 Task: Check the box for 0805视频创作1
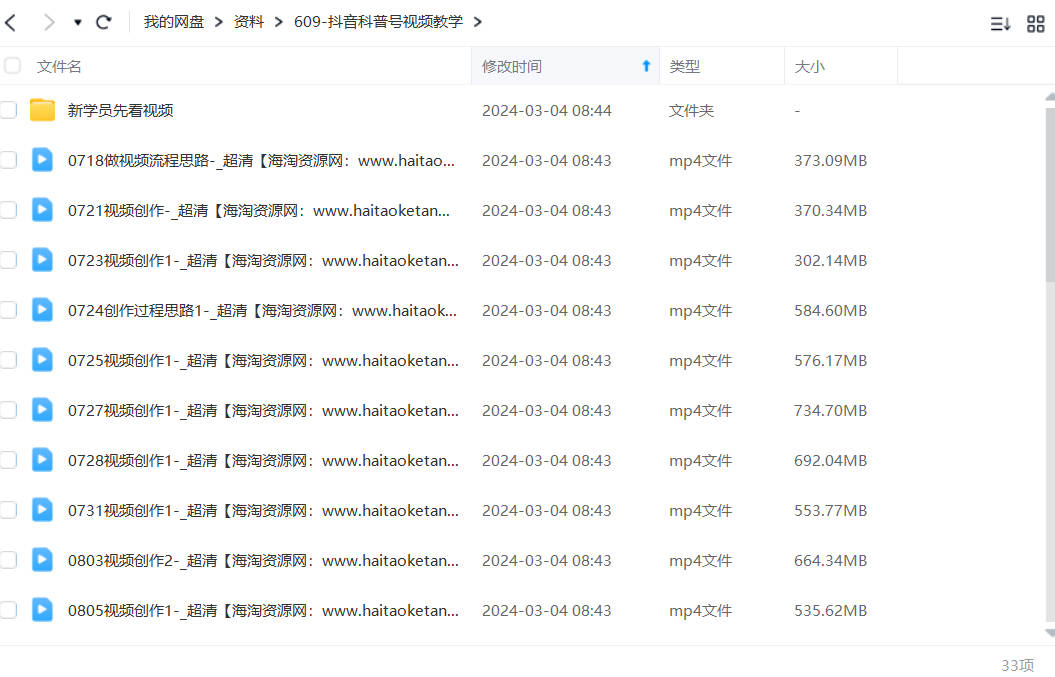click(8, 610)
